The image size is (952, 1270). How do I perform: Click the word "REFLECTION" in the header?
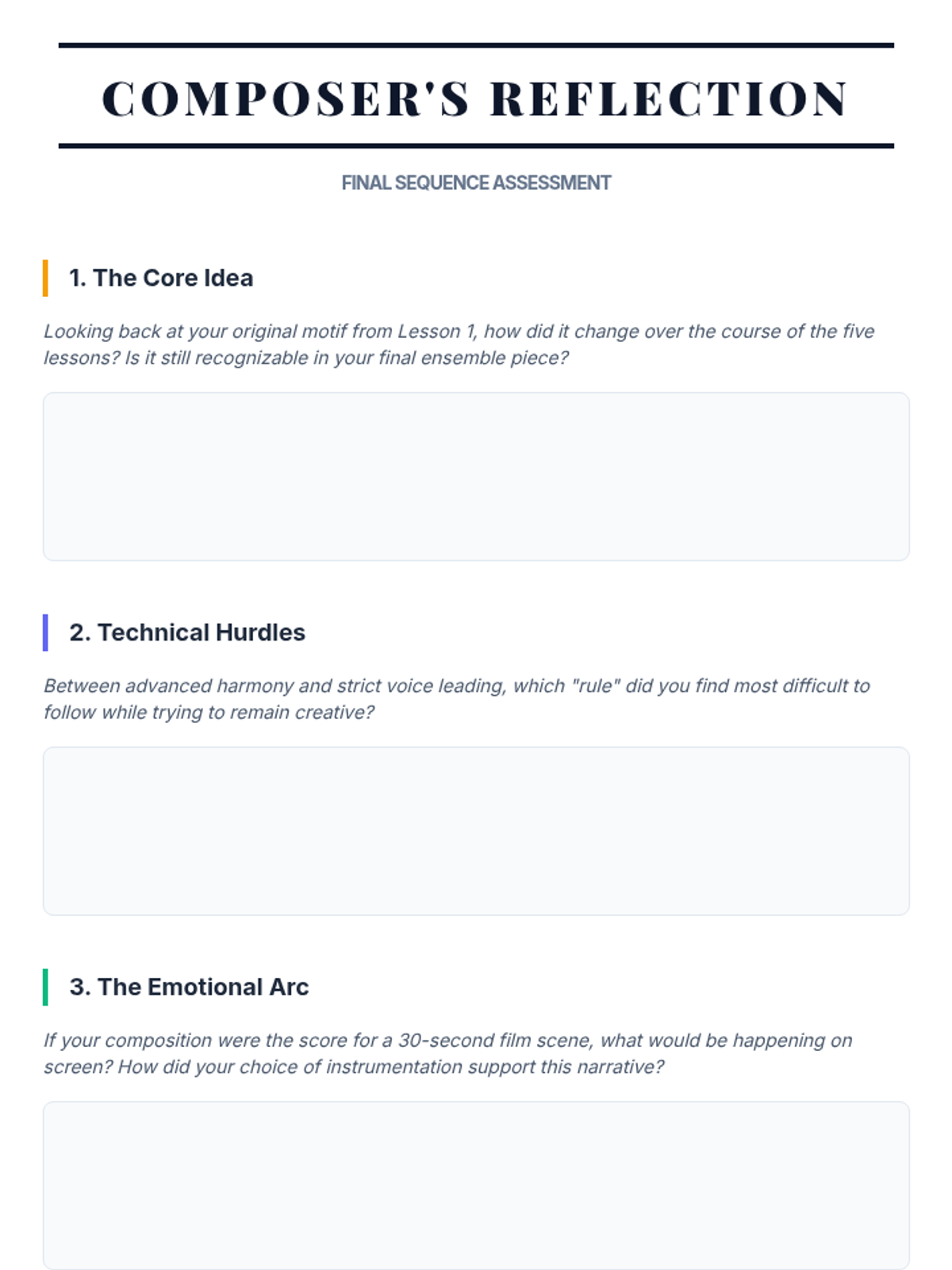pyautogui.click(x=669, y=98)
